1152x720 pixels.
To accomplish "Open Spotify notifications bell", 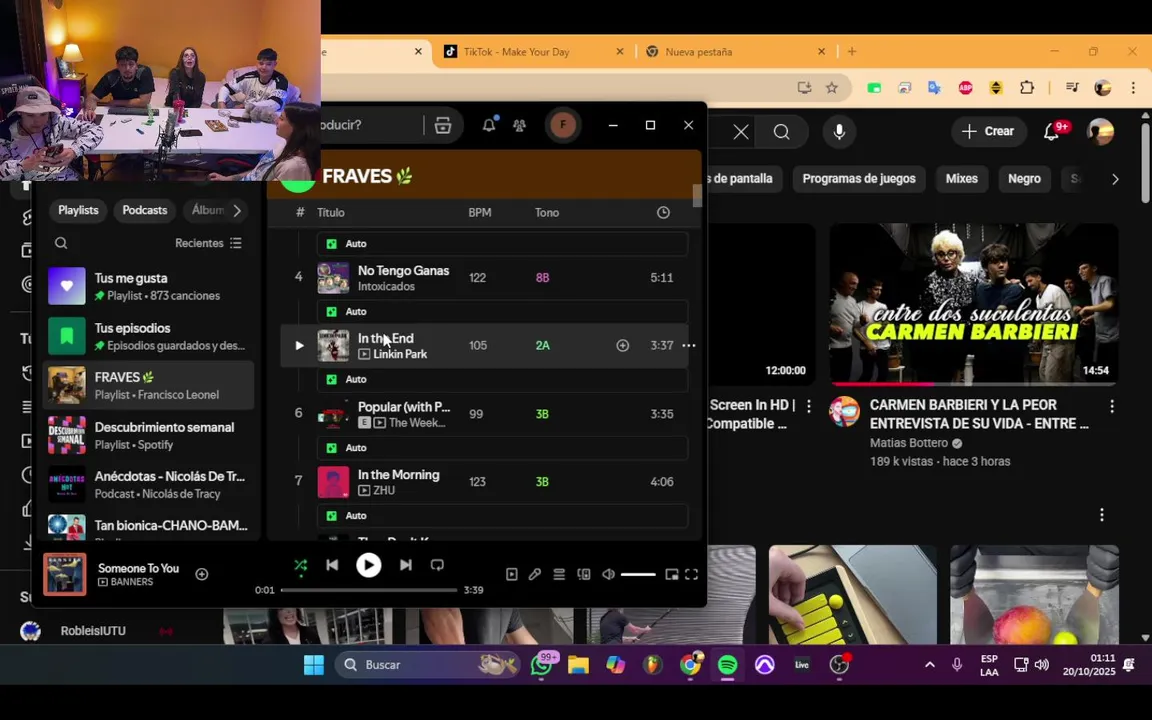I will (x=489, y=125).
